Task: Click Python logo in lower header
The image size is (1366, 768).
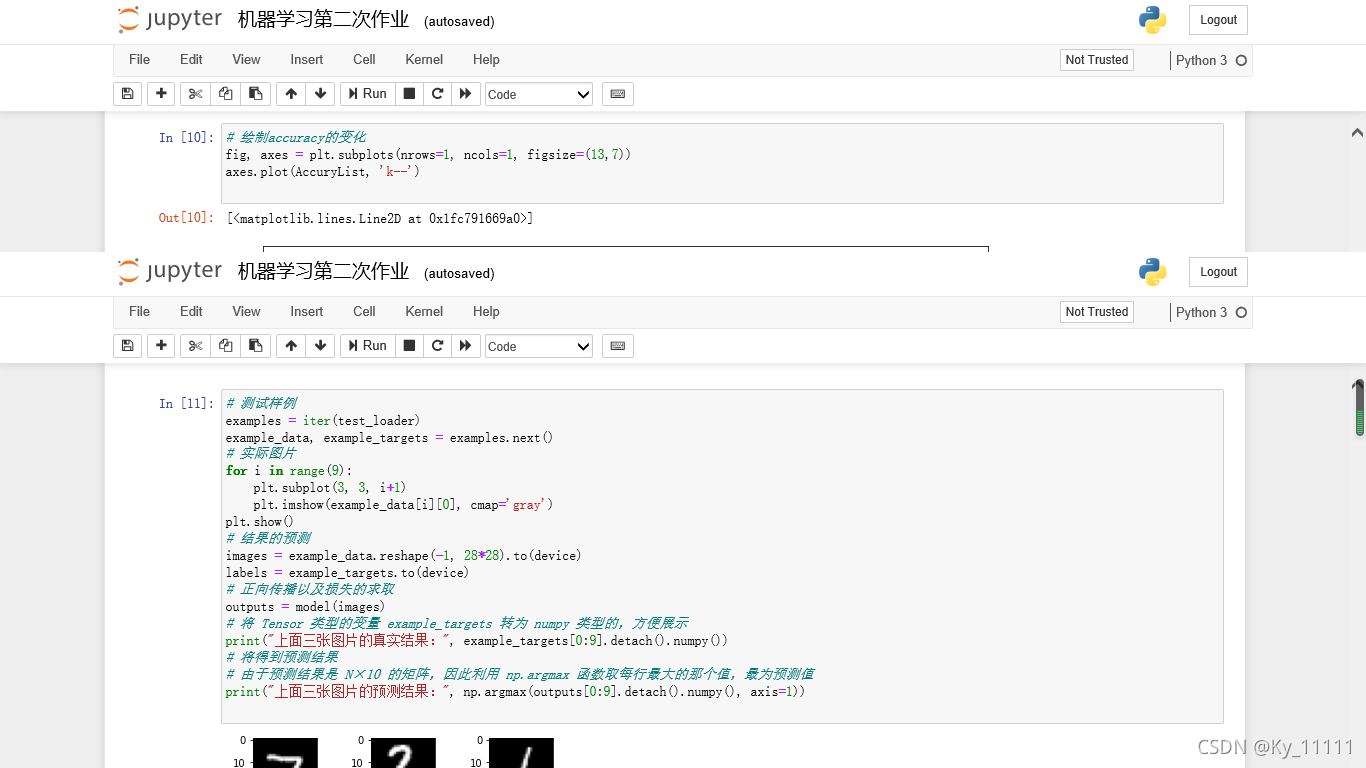Action: tap(1152, 272)
